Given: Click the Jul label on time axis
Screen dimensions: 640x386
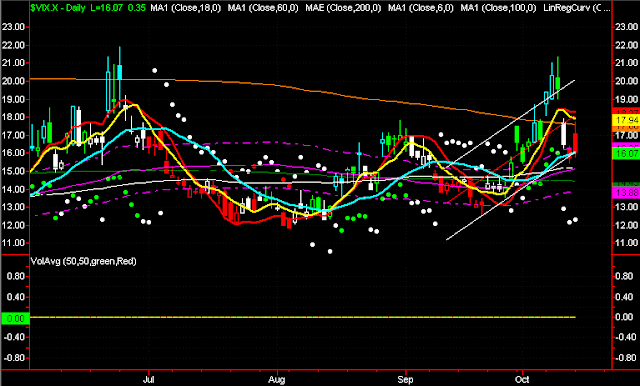Looking at the screenshot, I should click(x=149, y=380).
